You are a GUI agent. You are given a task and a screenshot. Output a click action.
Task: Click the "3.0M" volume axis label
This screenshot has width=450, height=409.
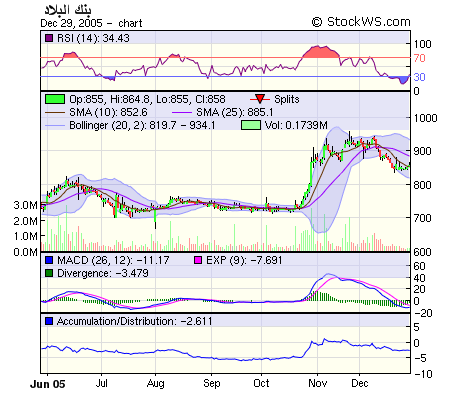coord(25,205)
